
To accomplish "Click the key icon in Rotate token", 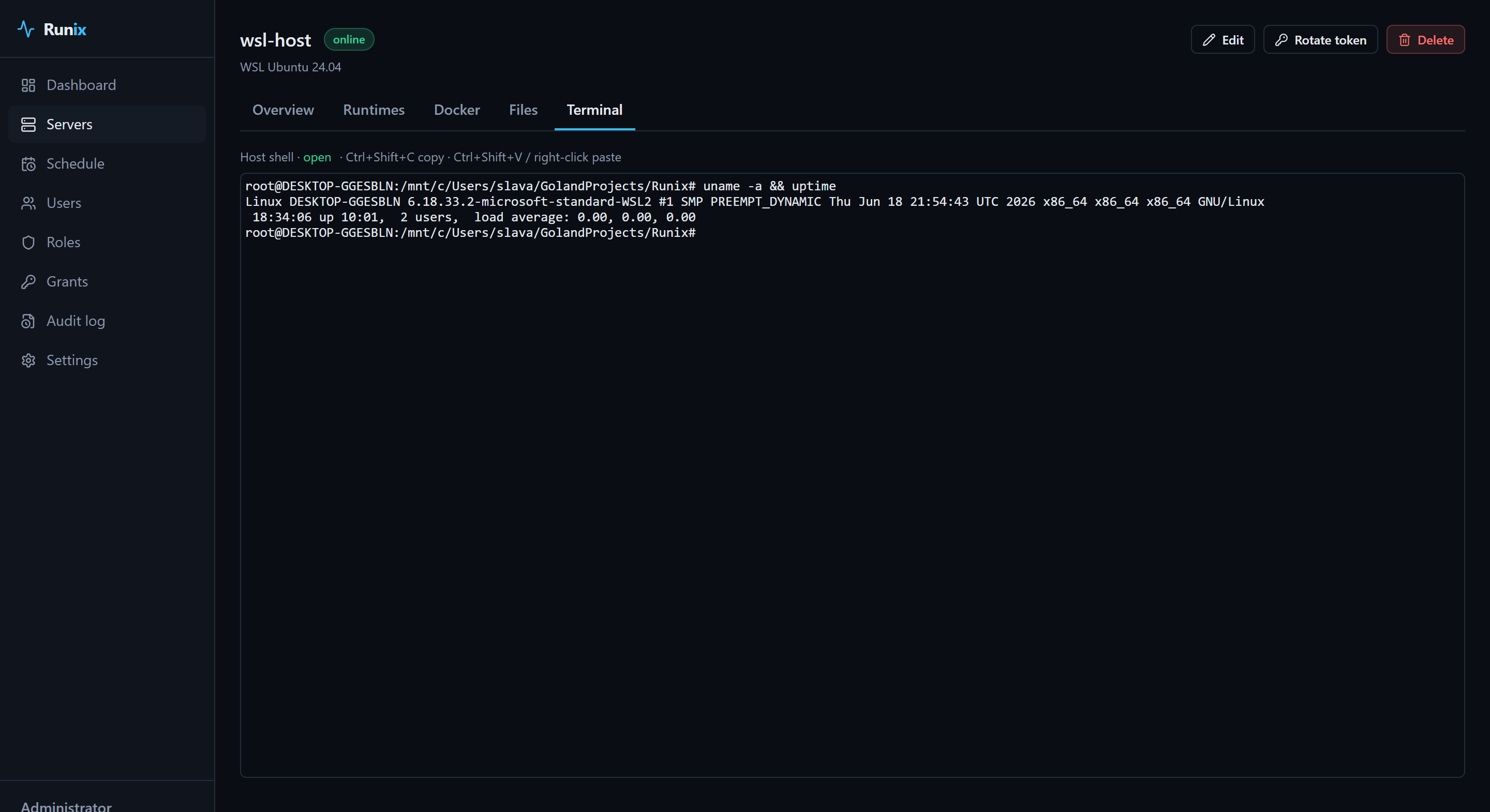I will point(1281,40).
